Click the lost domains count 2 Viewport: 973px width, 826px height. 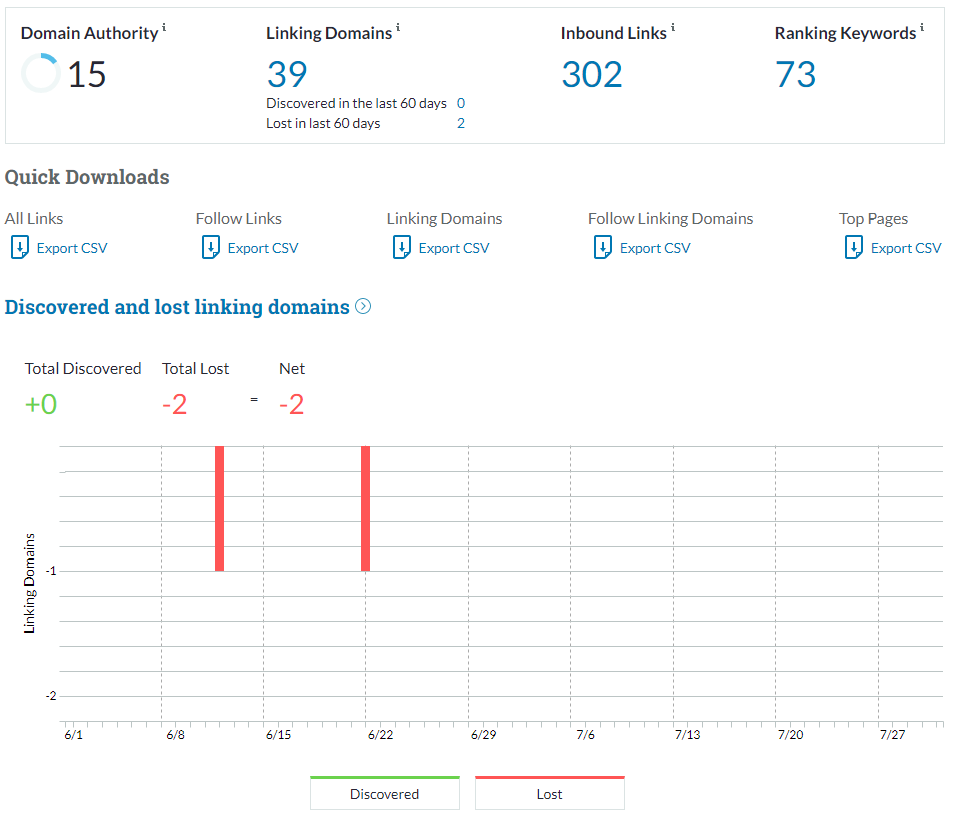461,123
